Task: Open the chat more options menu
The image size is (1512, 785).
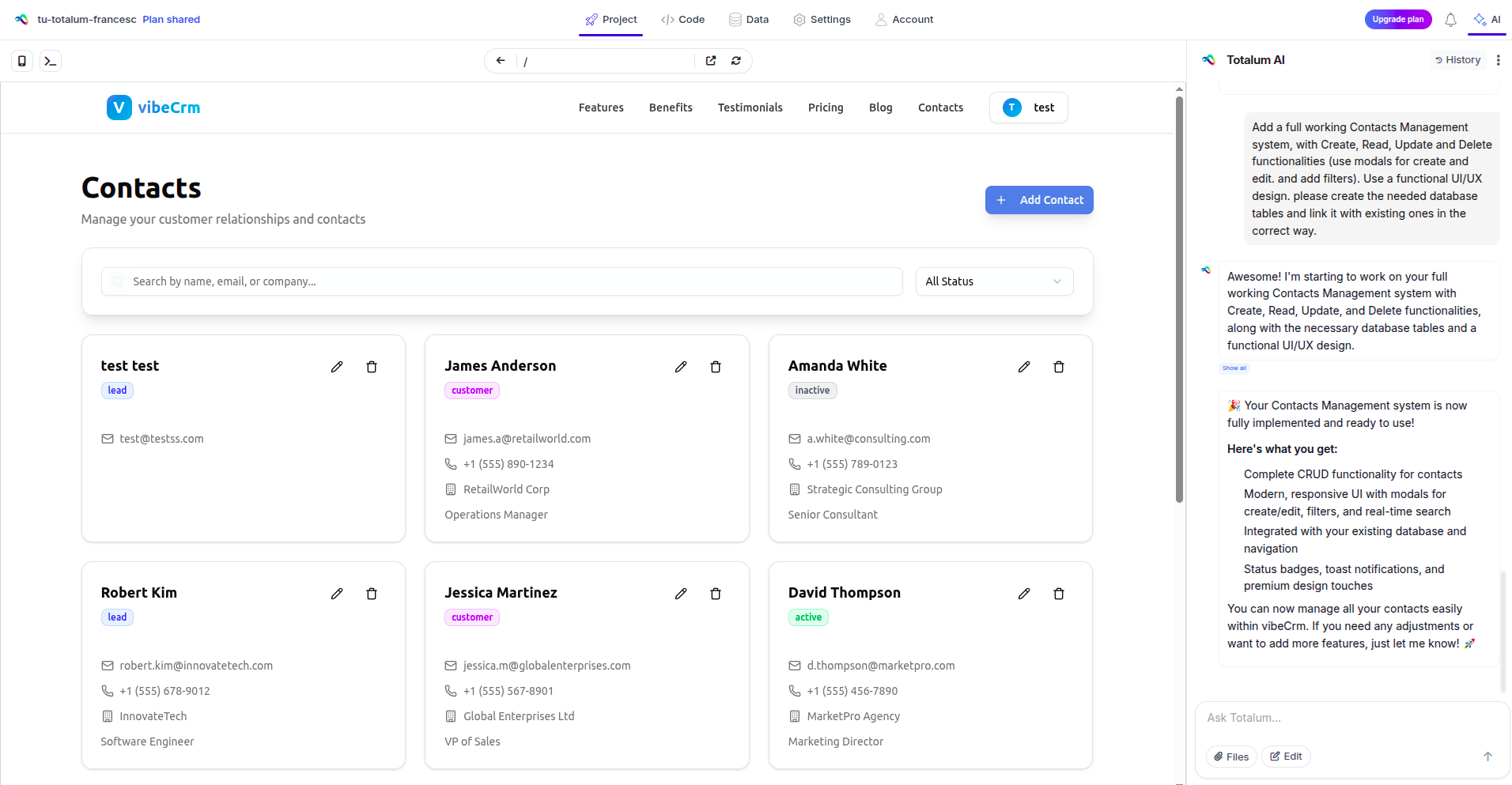Action: click(1498, 60)
